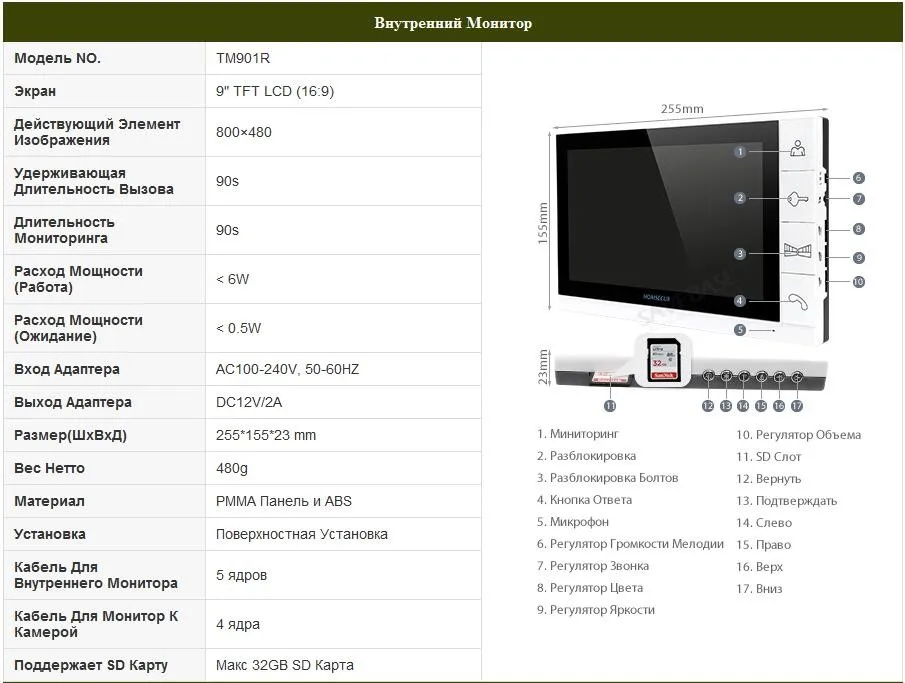Click 'Расход Мощности (Работа)' label

[78, 279]
